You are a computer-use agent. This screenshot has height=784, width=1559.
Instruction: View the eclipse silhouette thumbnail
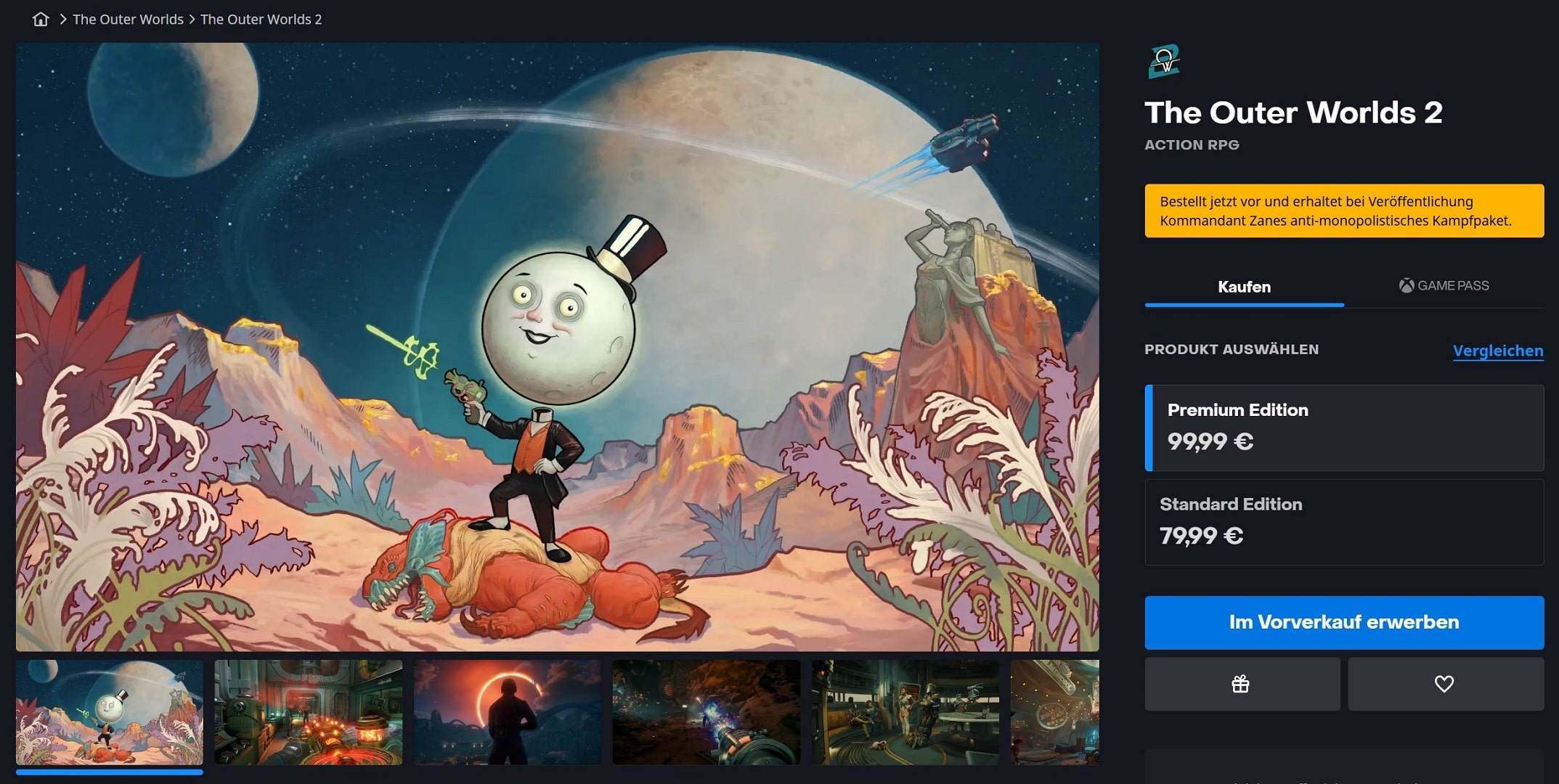tap(508, 712)
